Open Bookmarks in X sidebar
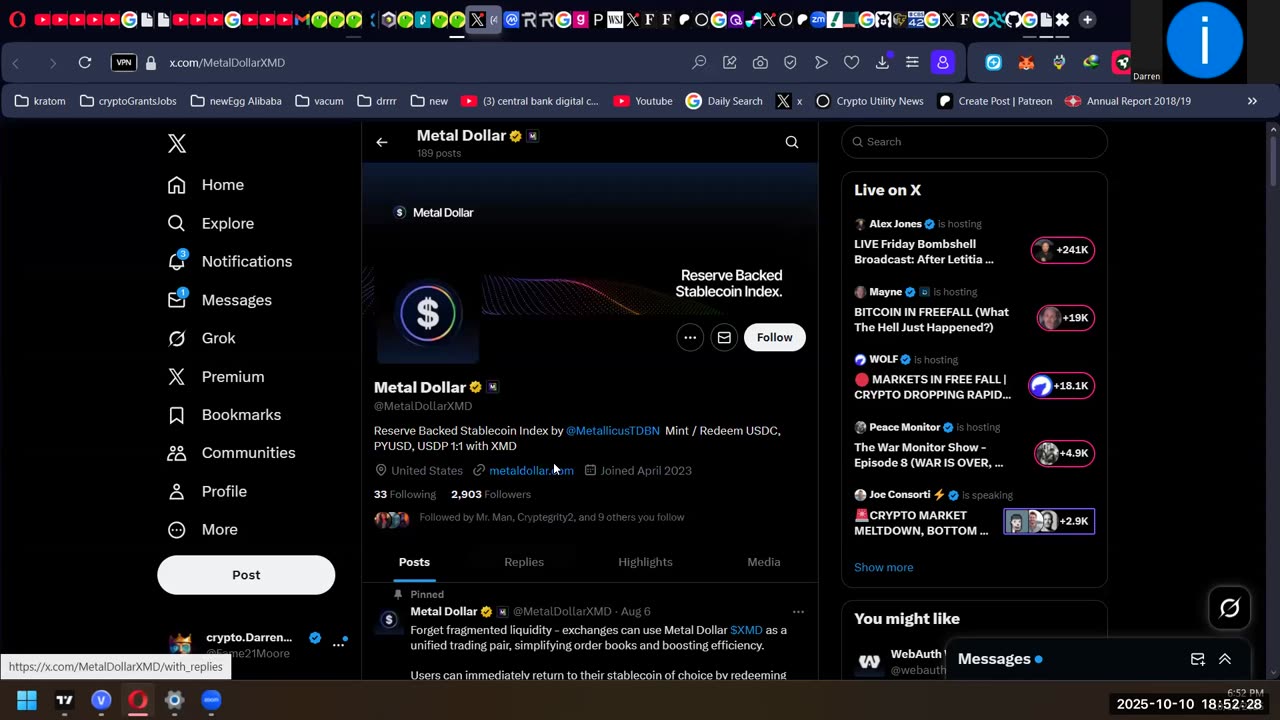 (x=224, y=415)
